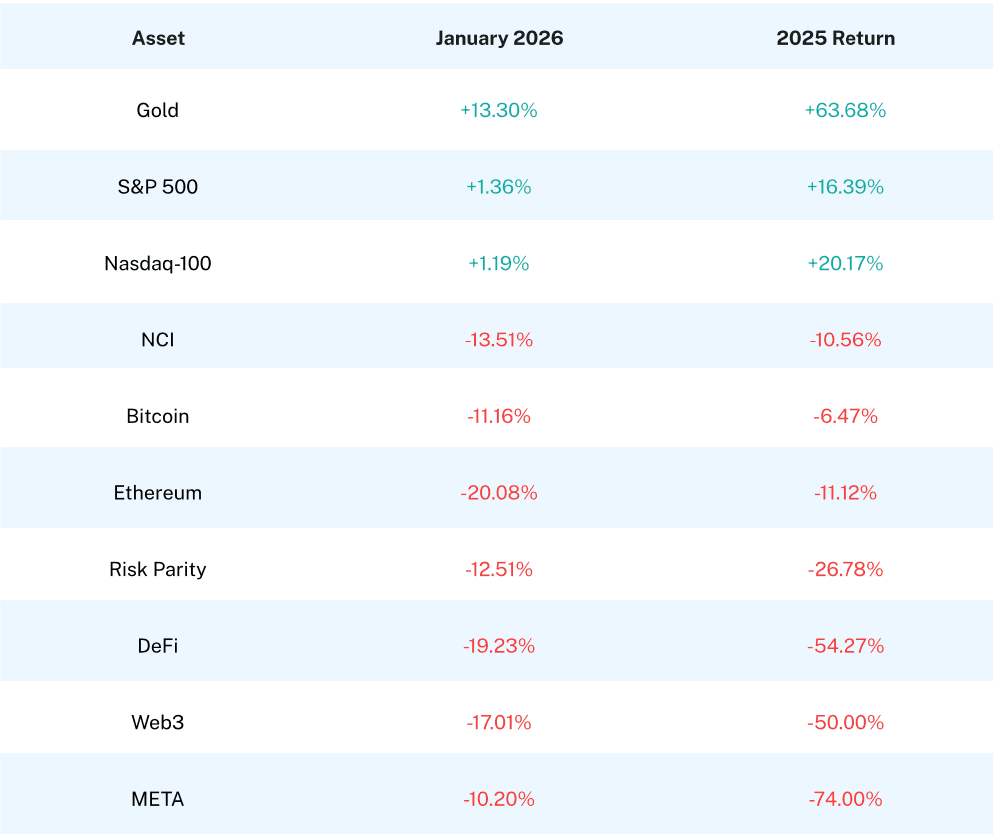Click META's -74.00% 2025 return

pos(845,800)
